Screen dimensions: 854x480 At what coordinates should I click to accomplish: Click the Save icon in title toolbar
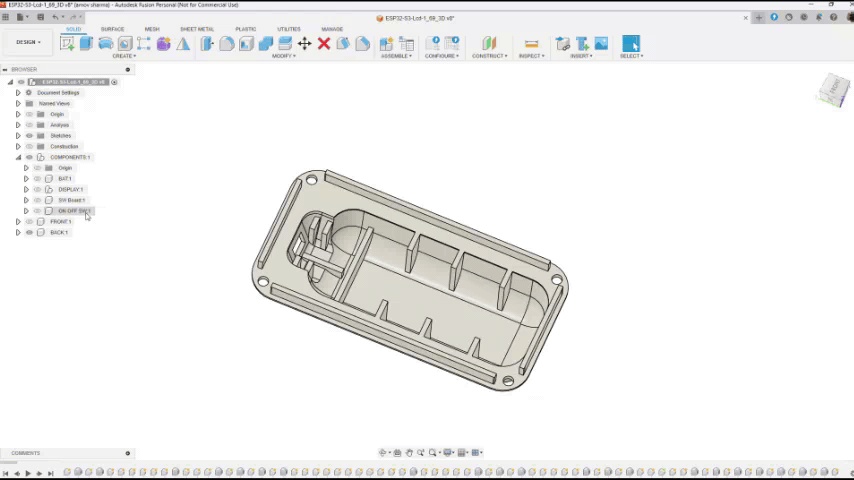40,17
